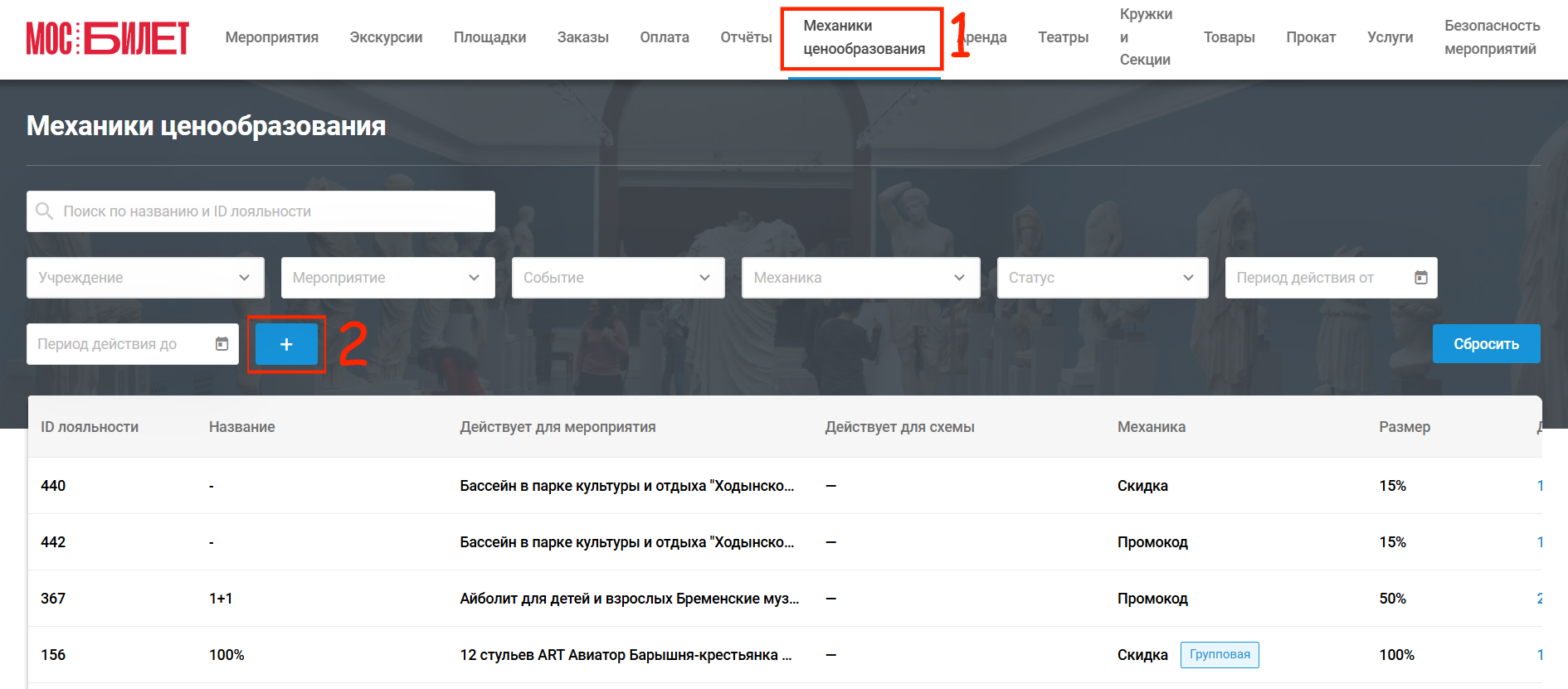This screenshot has height=689, width=1568.
Task: Open calendar for Период действия от
Action: point(1420,278)
